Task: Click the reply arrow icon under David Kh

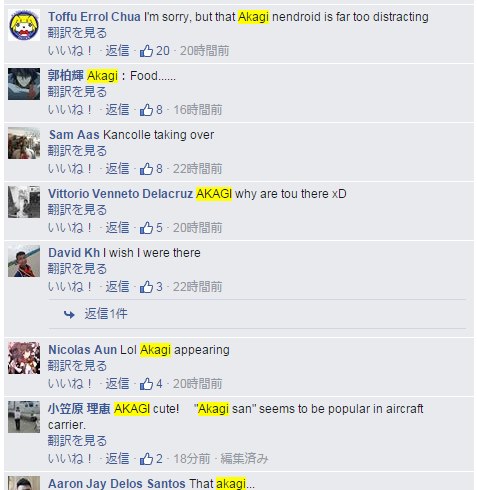Action: pos(69,314)
